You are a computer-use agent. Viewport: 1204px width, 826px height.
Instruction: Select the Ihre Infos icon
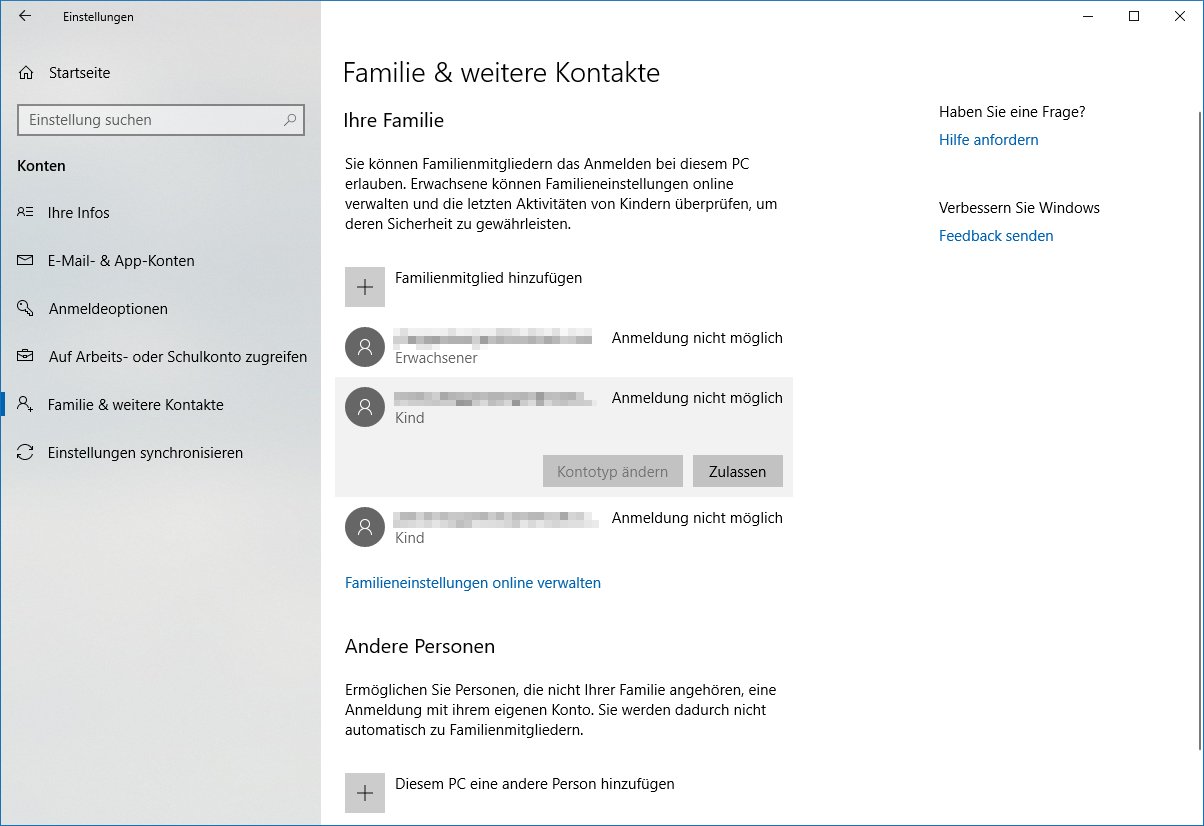pos(26,213)
